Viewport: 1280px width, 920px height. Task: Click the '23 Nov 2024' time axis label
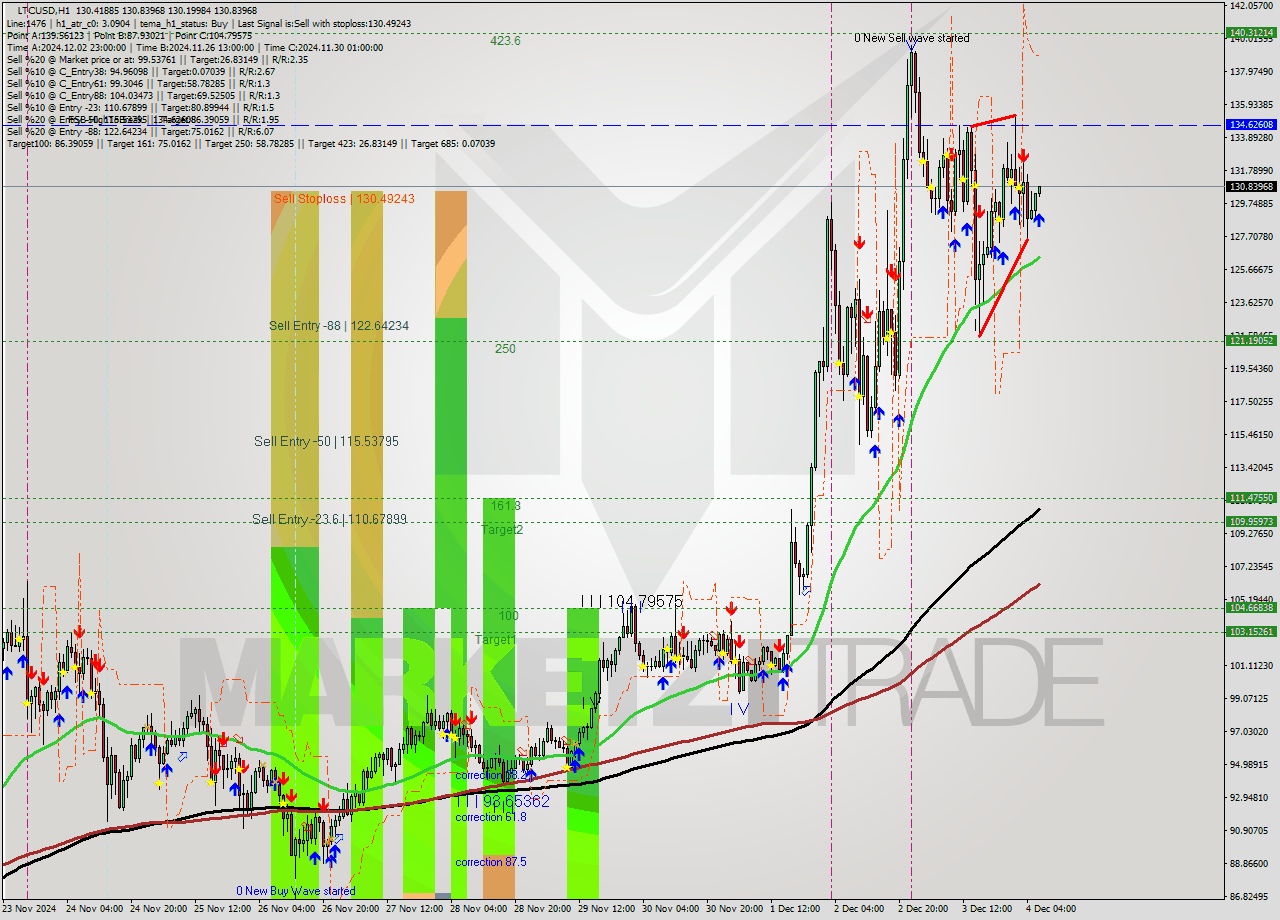pyautogui.click(x=29, y=910)
